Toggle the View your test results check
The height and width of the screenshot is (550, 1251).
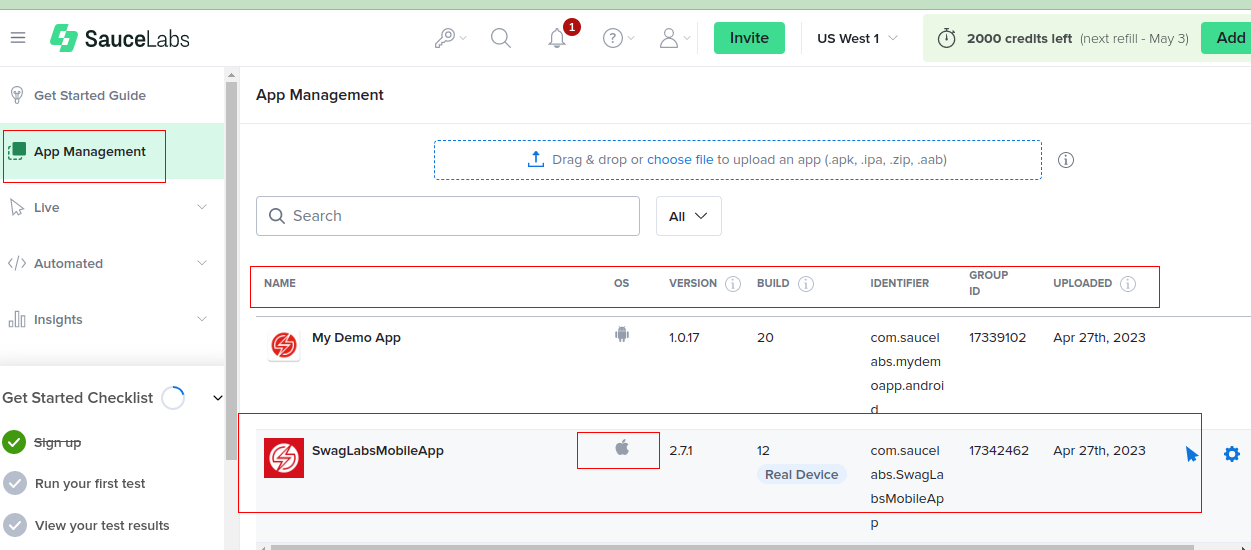click(x=14, y=525)
